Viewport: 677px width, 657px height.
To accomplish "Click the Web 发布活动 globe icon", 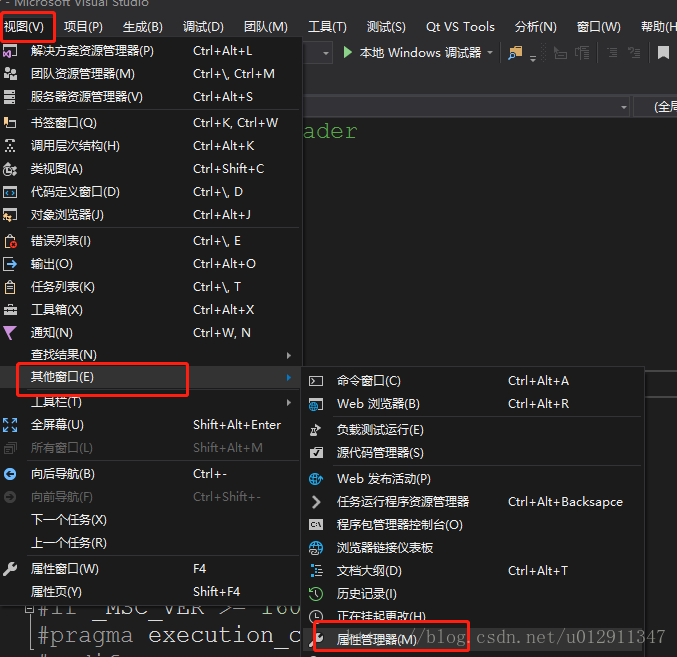I will point(316,479).
